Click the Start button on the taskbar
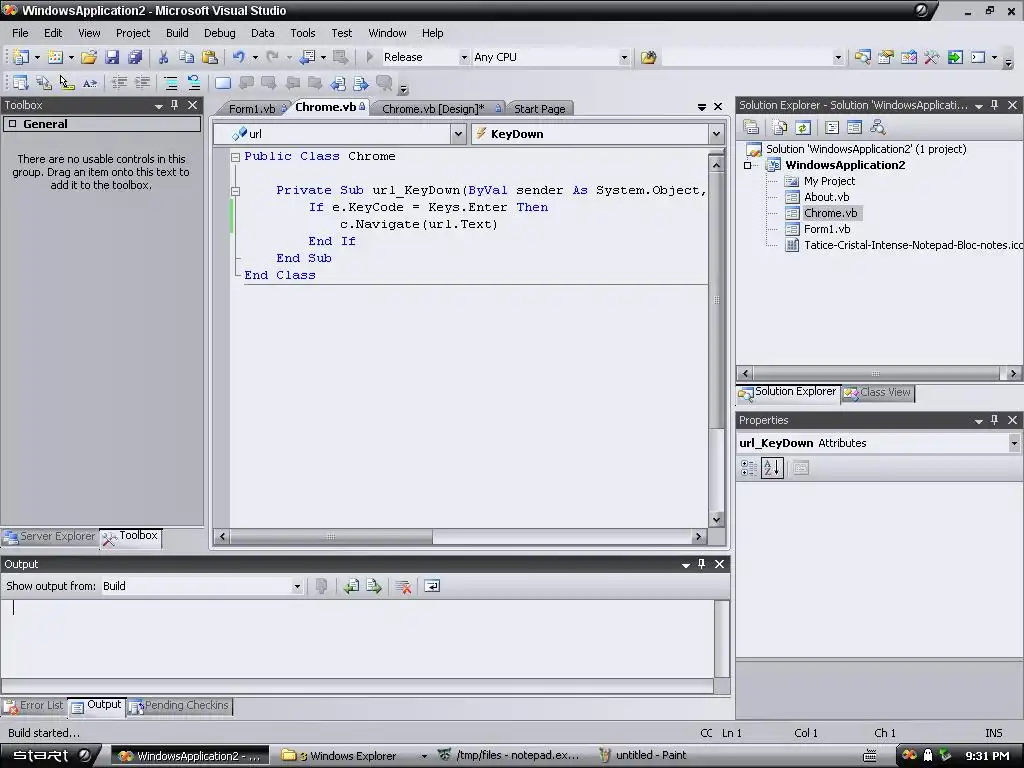This screenshot has height=768, width=1024. [x=51, y=756]
